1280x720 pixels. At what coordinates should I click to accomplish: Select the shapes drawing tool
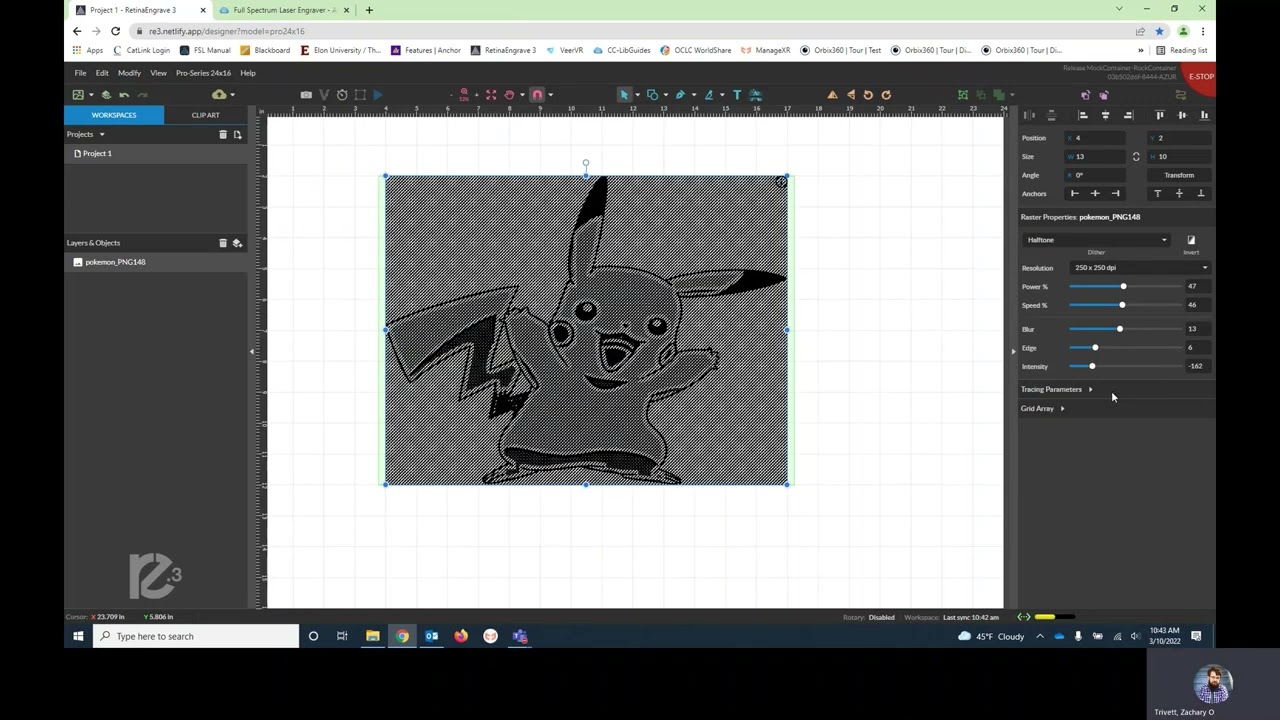652,95
